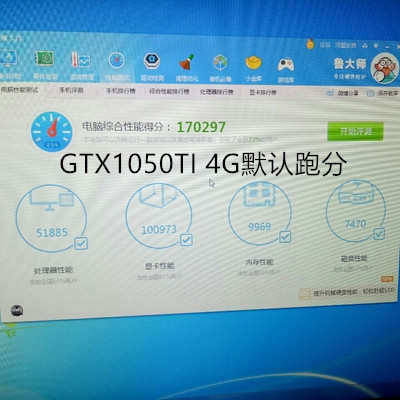This screenshot has height=400, width=400.
Task: Switch to 电脑性能测试 tab
Action: point(20,90)
